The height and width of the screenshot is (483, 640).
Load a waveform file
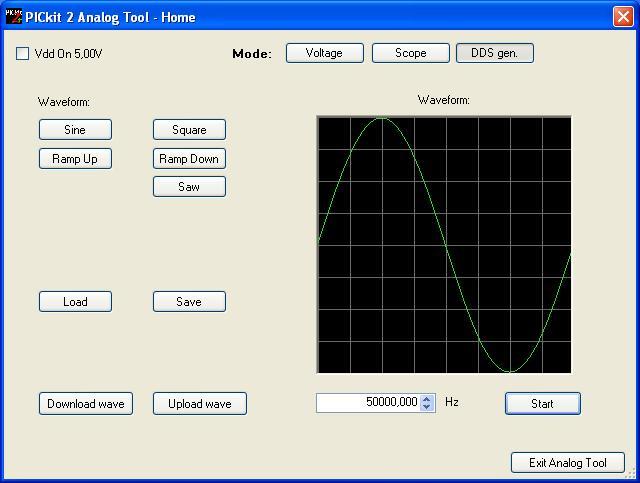tap(75, 302)
